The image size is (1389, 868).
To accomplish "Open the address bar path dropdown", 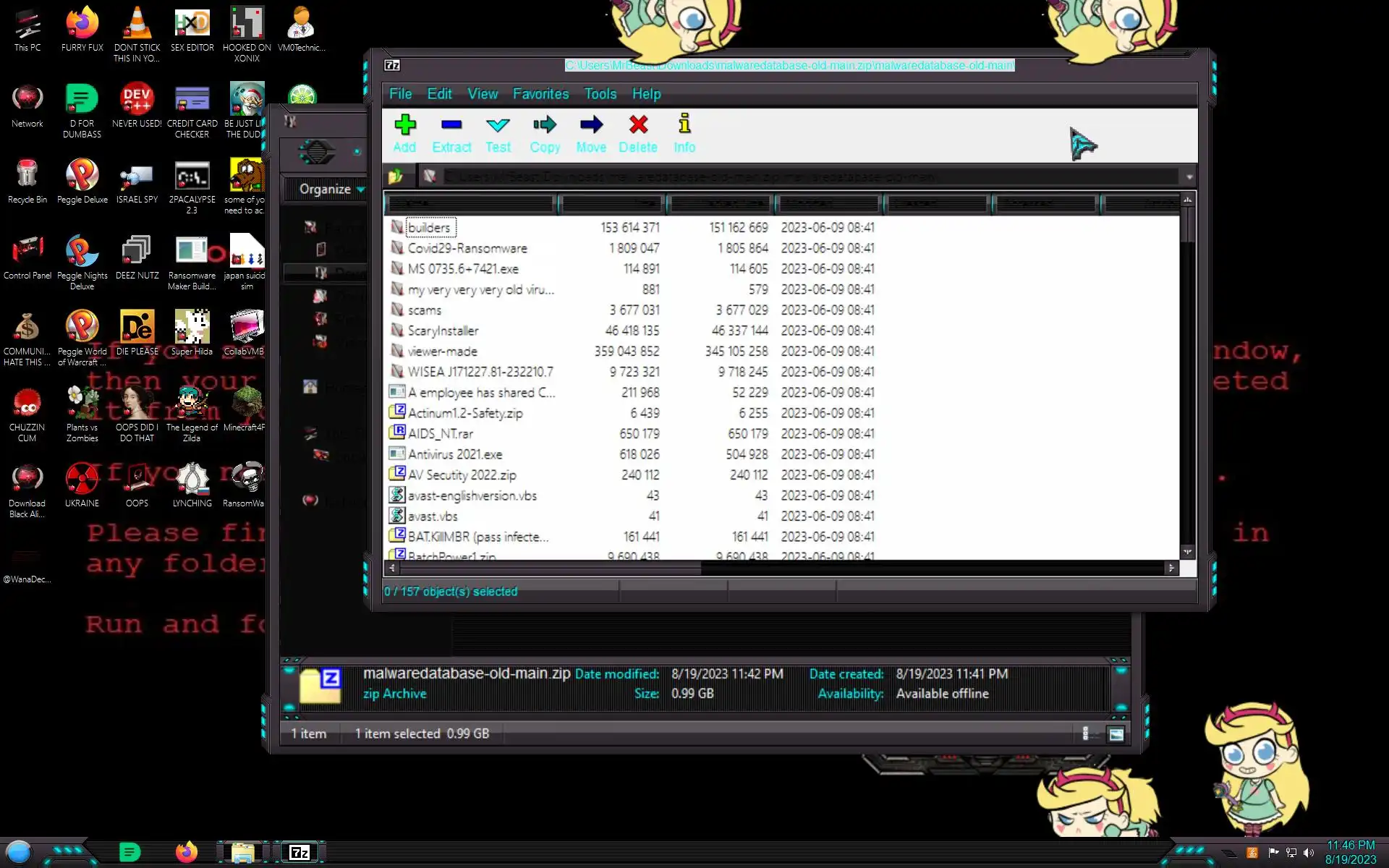I will coord(1189,176).
